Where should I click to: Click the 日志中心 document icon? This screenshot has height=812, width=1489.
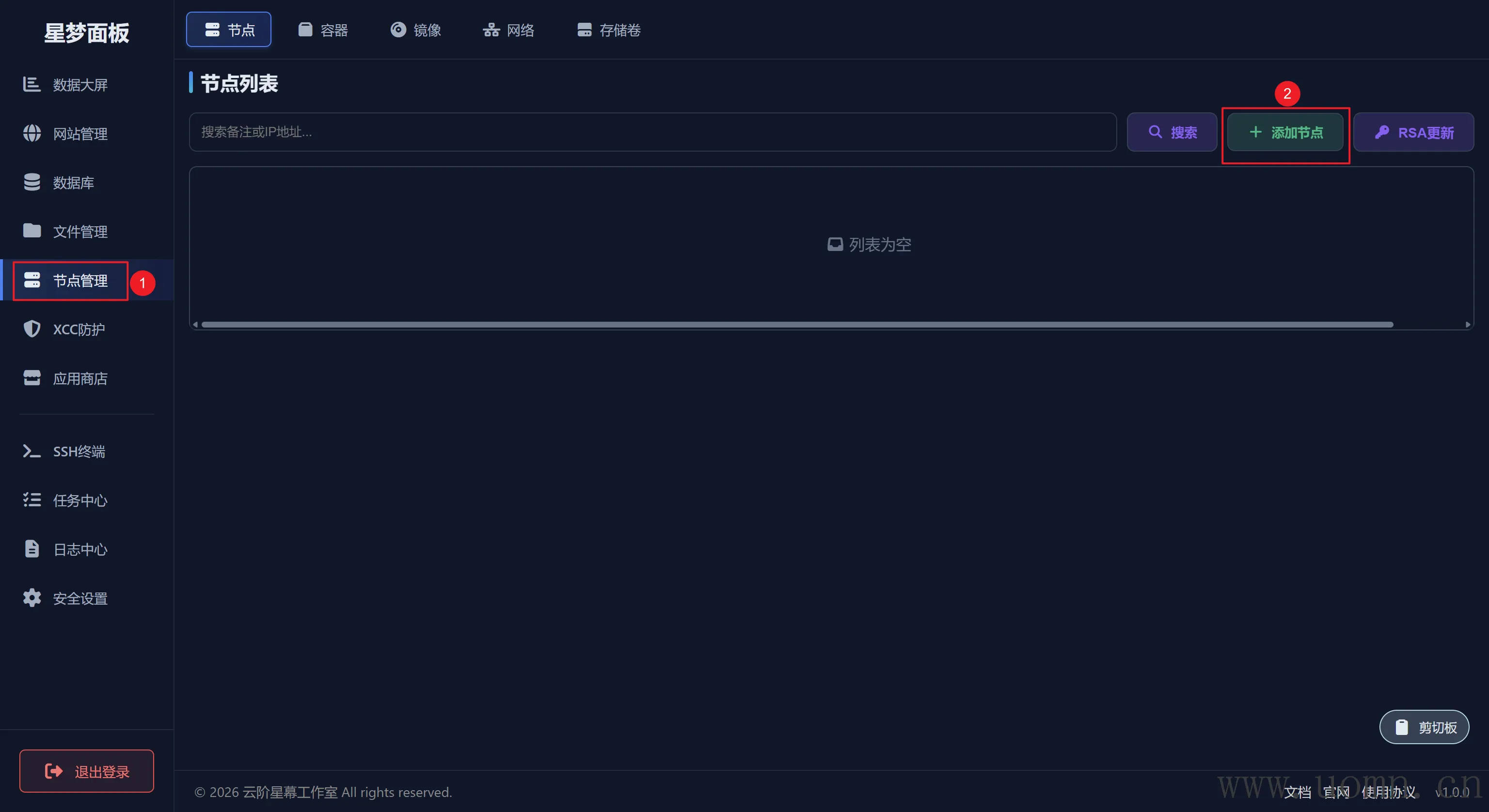coord(31,549)
